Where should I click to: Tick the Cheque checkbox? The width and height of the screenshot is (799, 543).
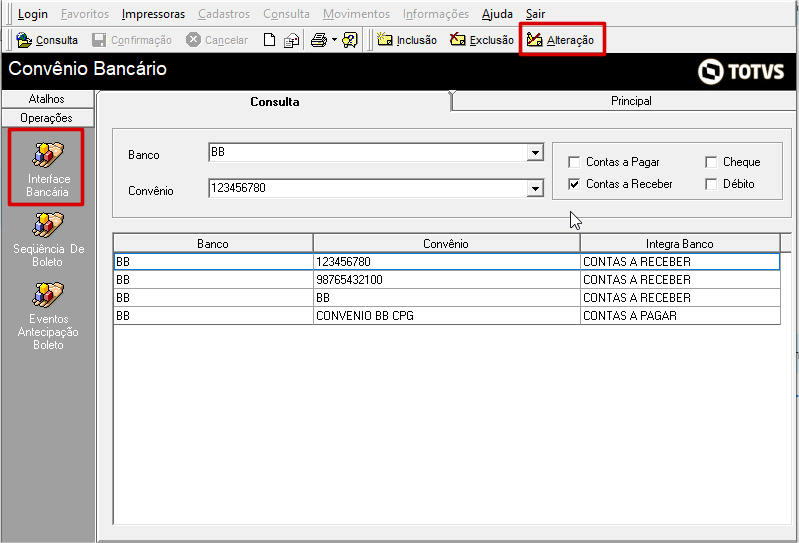click(711, 162)
